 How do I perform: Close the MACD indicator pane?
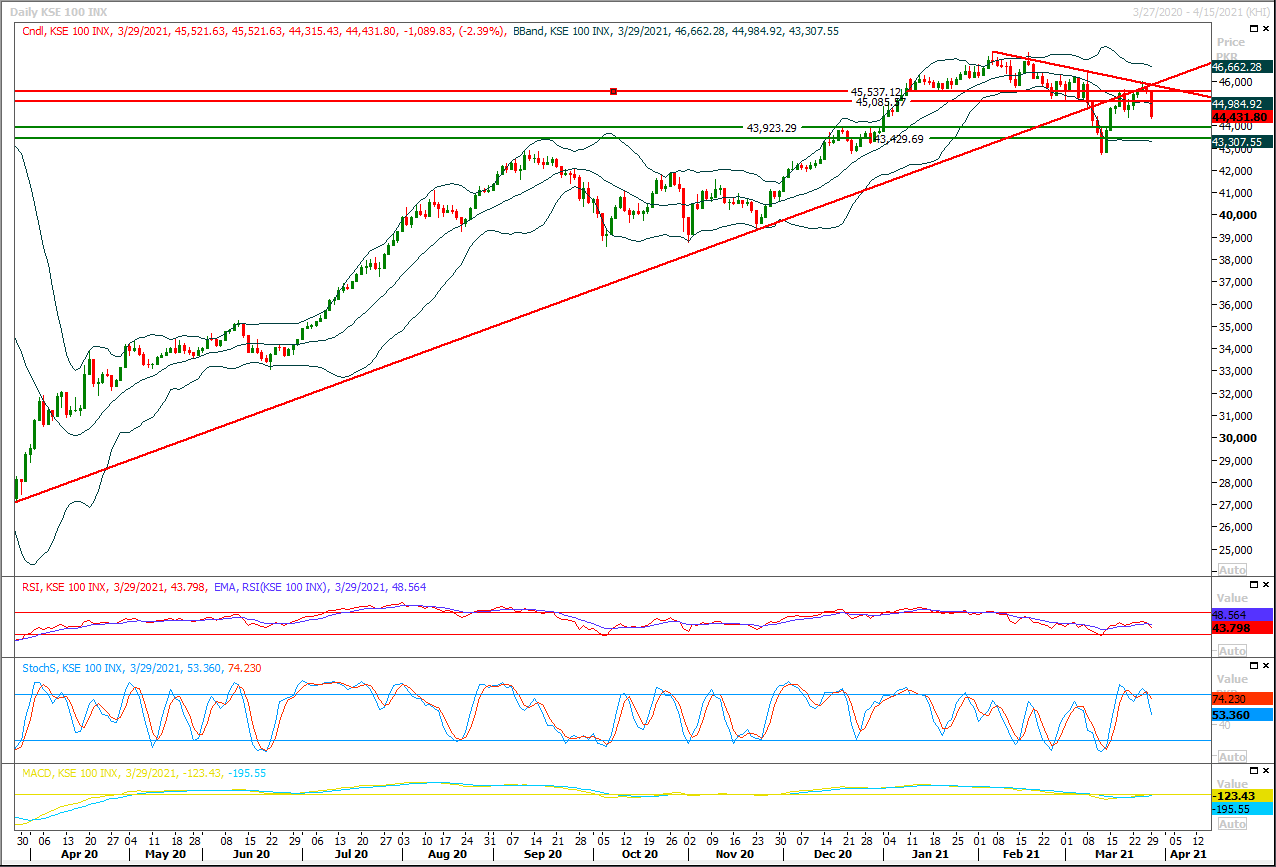point(1266,772)
